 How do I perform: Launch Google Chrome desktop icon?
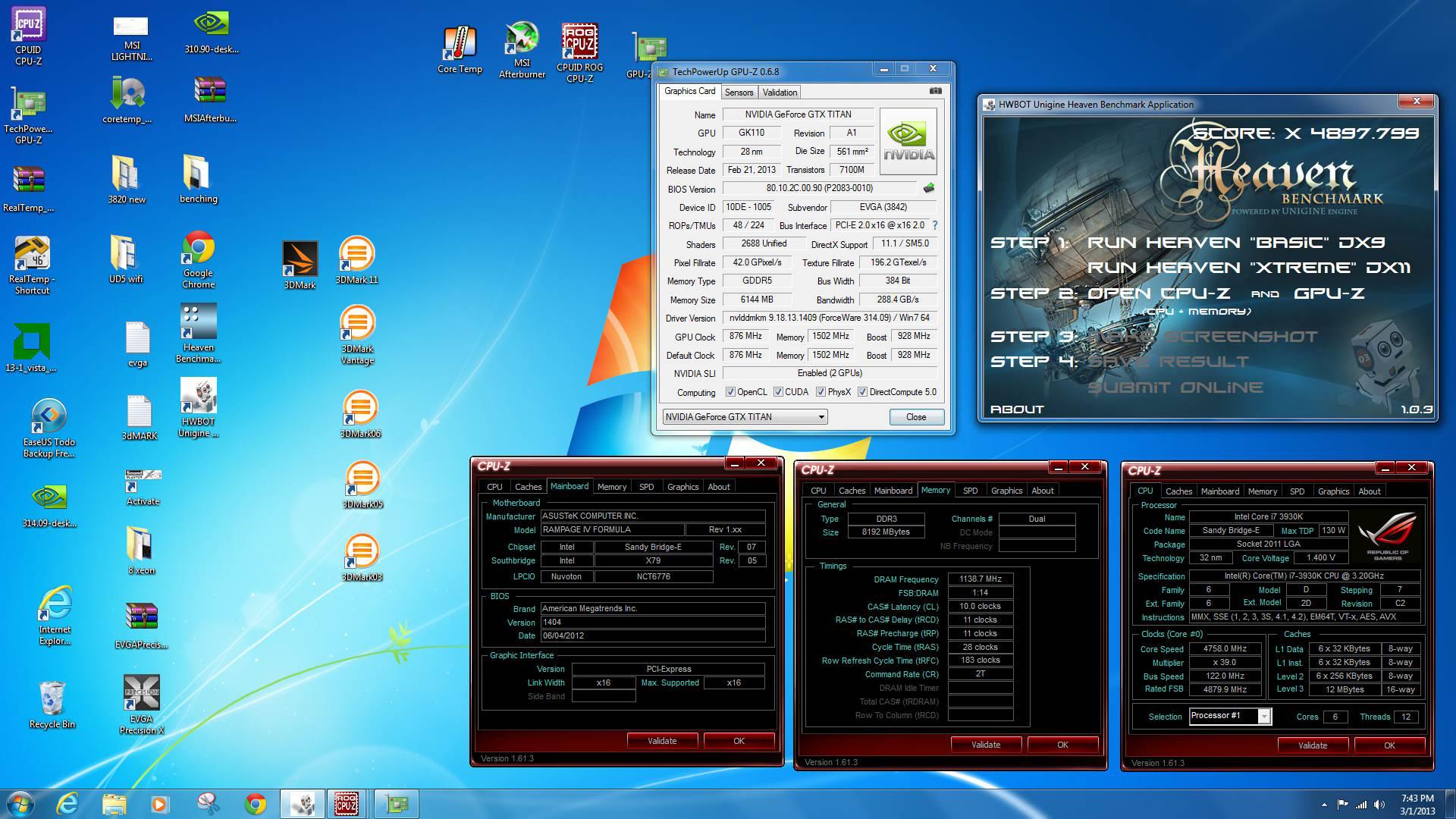tap(198, 259)
